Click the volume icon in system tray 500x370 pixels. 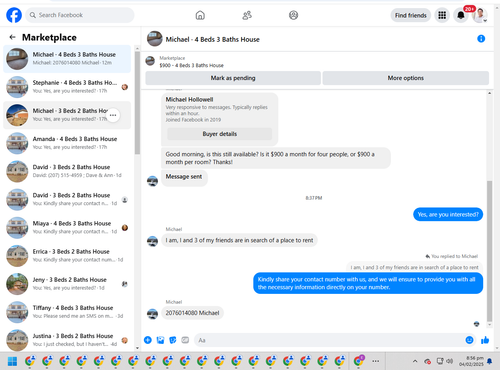click(x=450, y=361)
